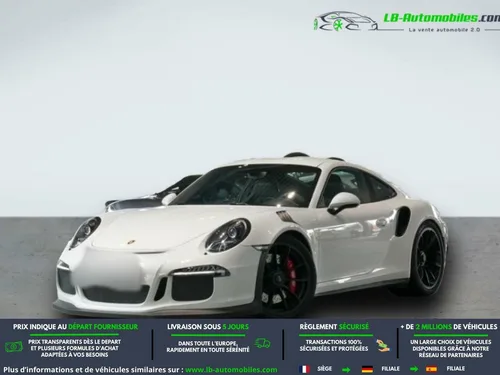Click 'FILIALE' label next to Spanish flag
Image resolution: width=500 pixels, height=375 pixels.
[455, 369]
